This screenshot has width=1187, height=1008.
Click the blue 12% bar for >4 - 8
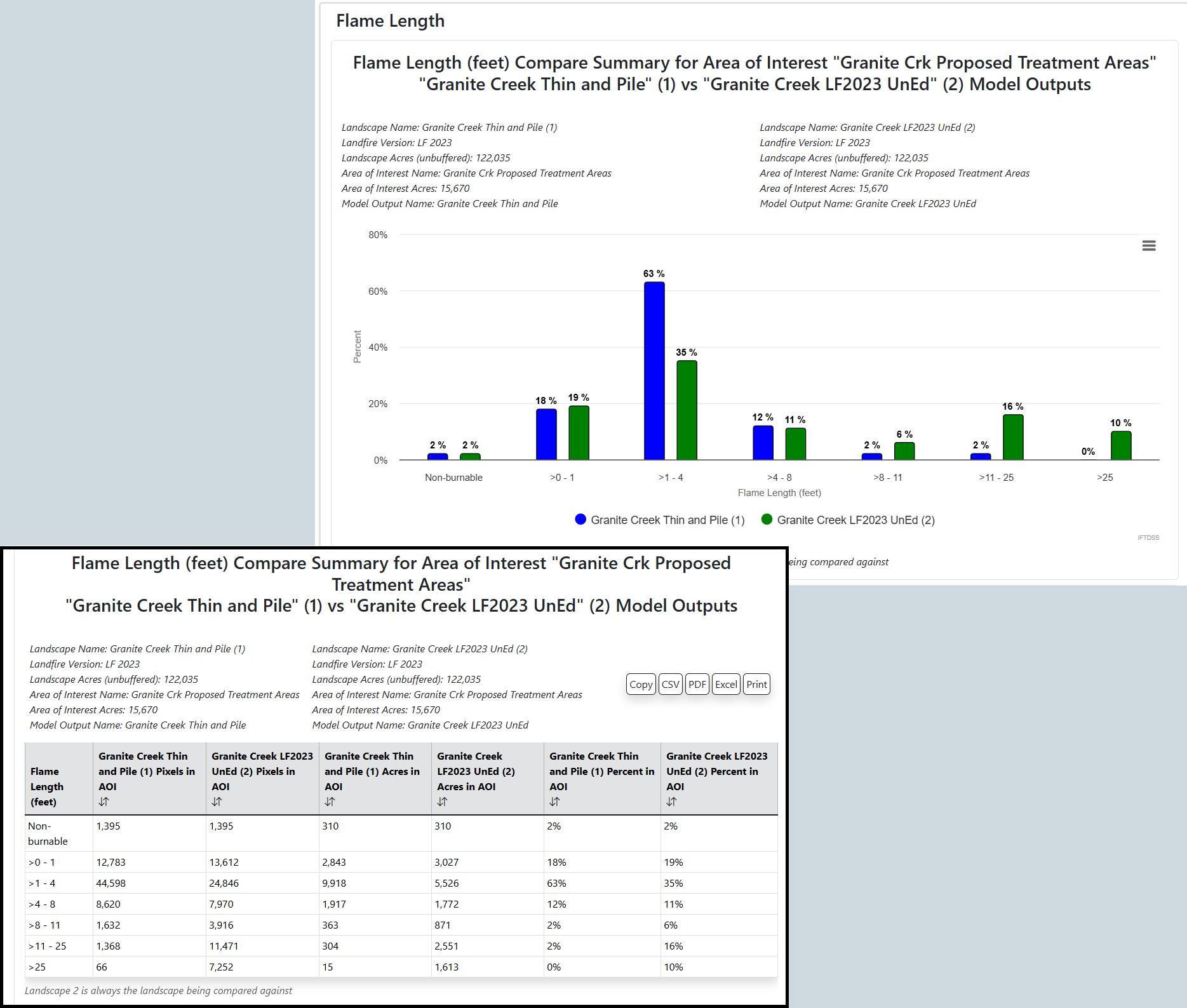[x=763, y=443]
